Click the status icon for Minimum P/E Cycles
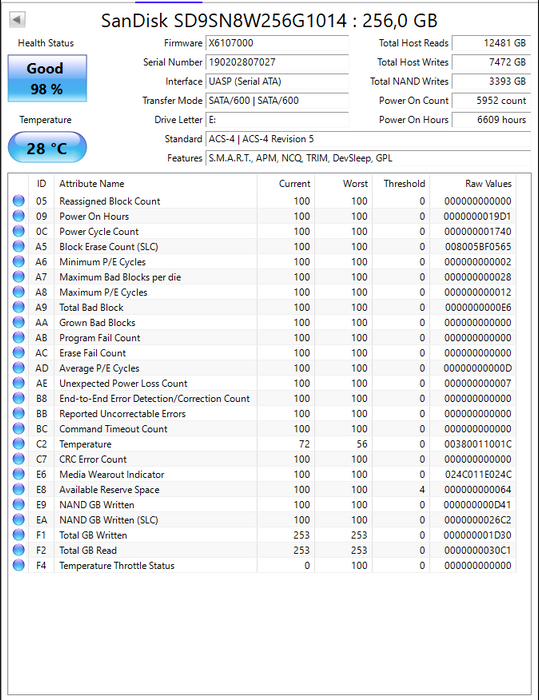The width and height of the screenshot is (539, 700). [19, 262]
